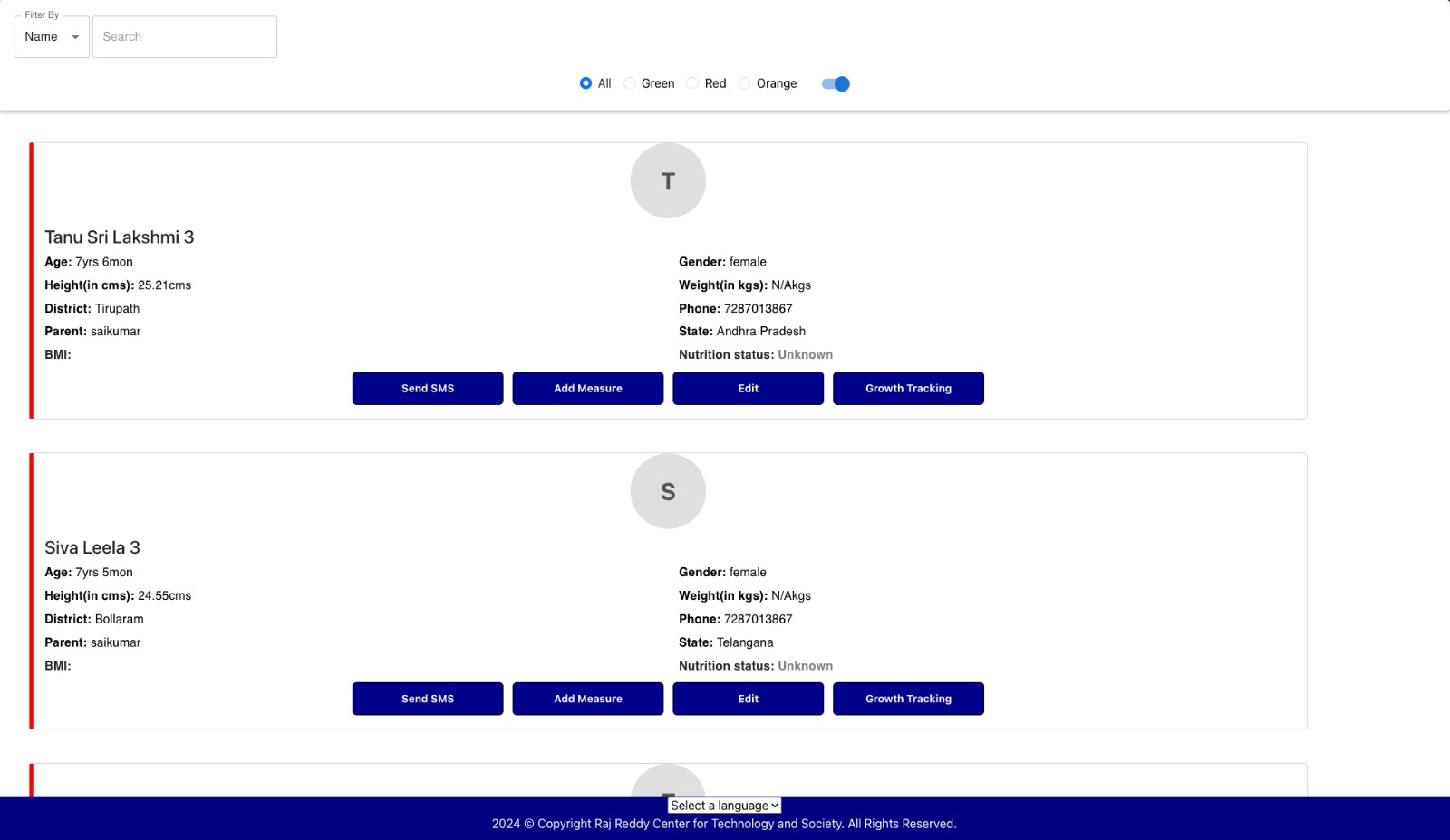Image resolution: width=1450 pixels, height=840 pixels.
Task: Open Growth Tracking for Tanu Sri Lakshmi 3
Action: pyautogui.click(x=908, y=388)
